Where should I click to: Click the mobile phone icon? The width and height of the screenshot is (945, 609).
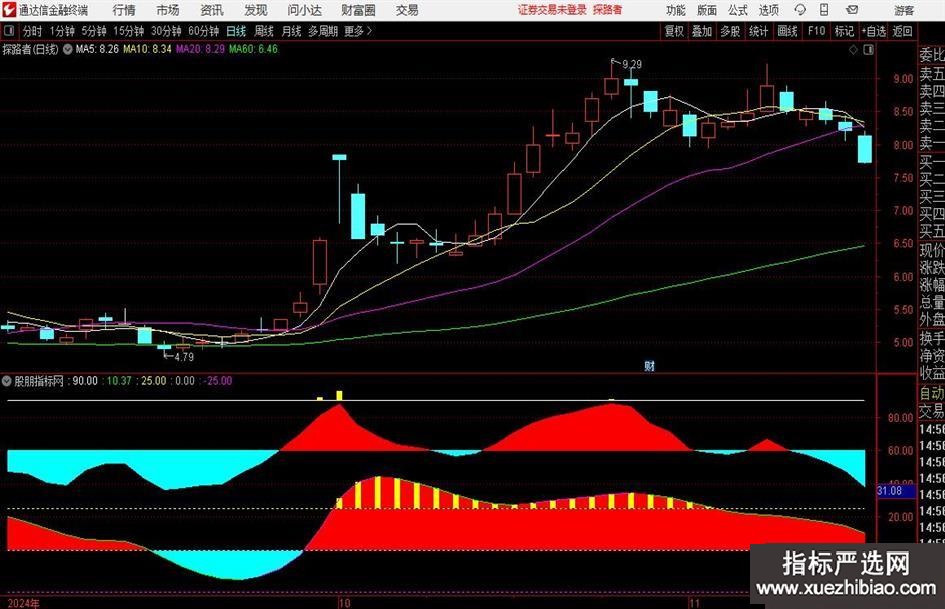click(824, 10)
